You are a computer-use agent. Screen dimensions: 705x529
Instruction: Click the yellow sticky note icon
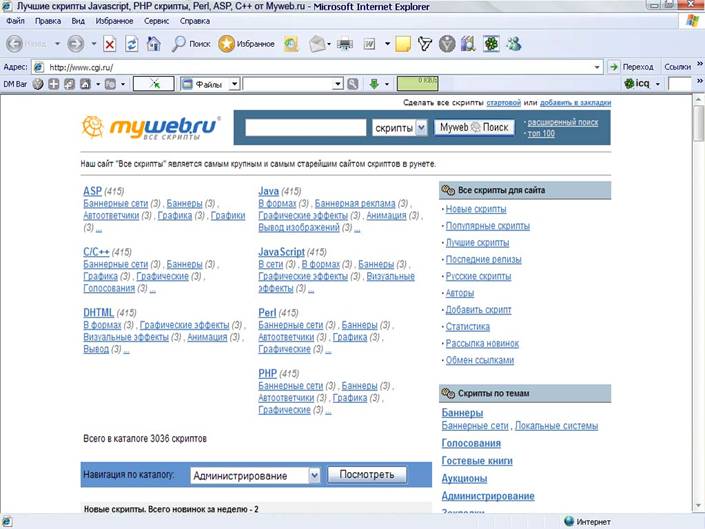coord(402,44)
